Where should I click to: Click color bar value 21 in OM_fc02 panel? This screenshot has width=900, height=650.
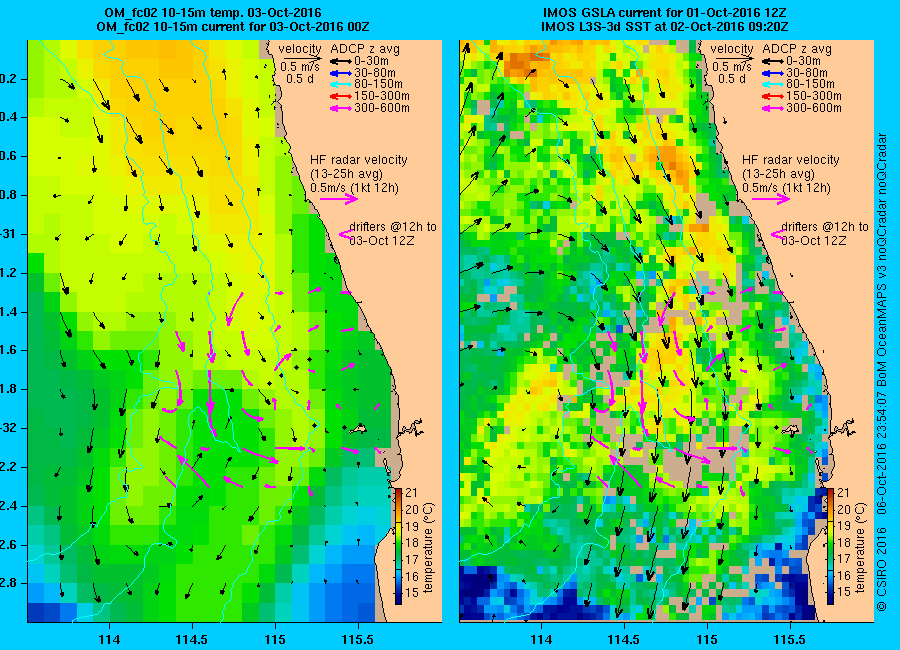coord(412,493)
